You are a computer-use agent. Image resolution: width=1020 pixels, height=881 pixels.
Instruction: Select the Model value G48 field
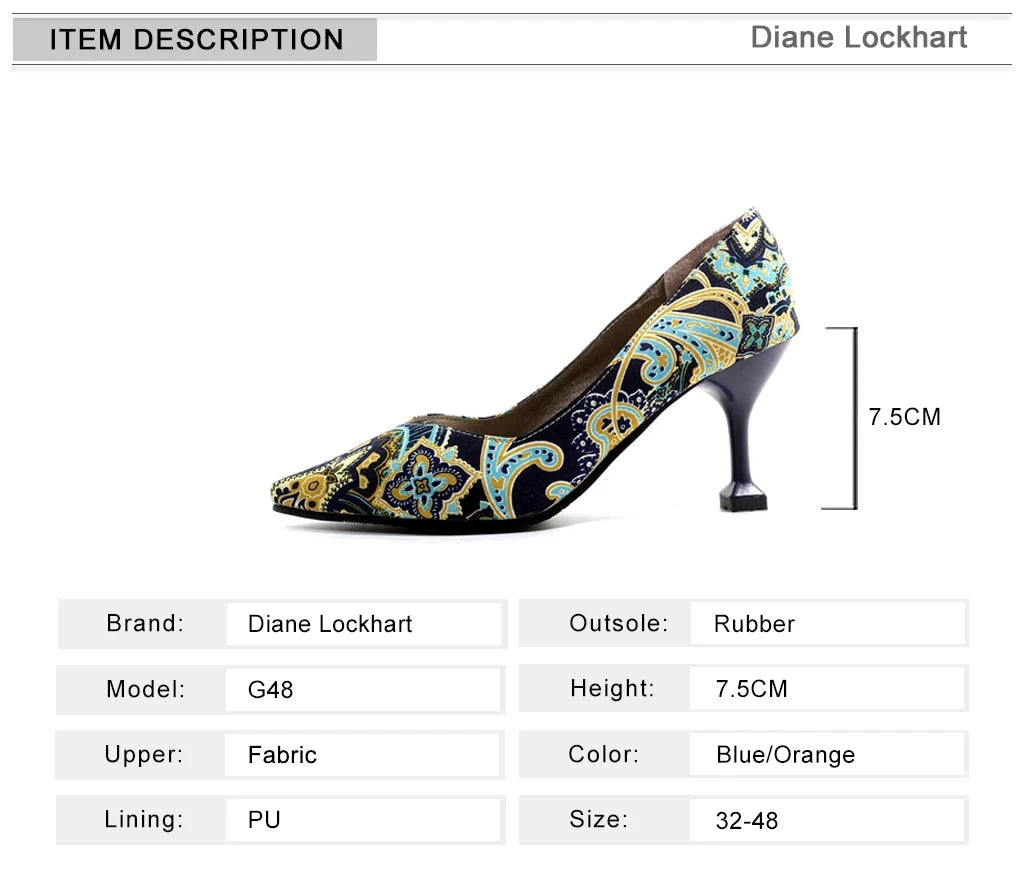[363, 689]
